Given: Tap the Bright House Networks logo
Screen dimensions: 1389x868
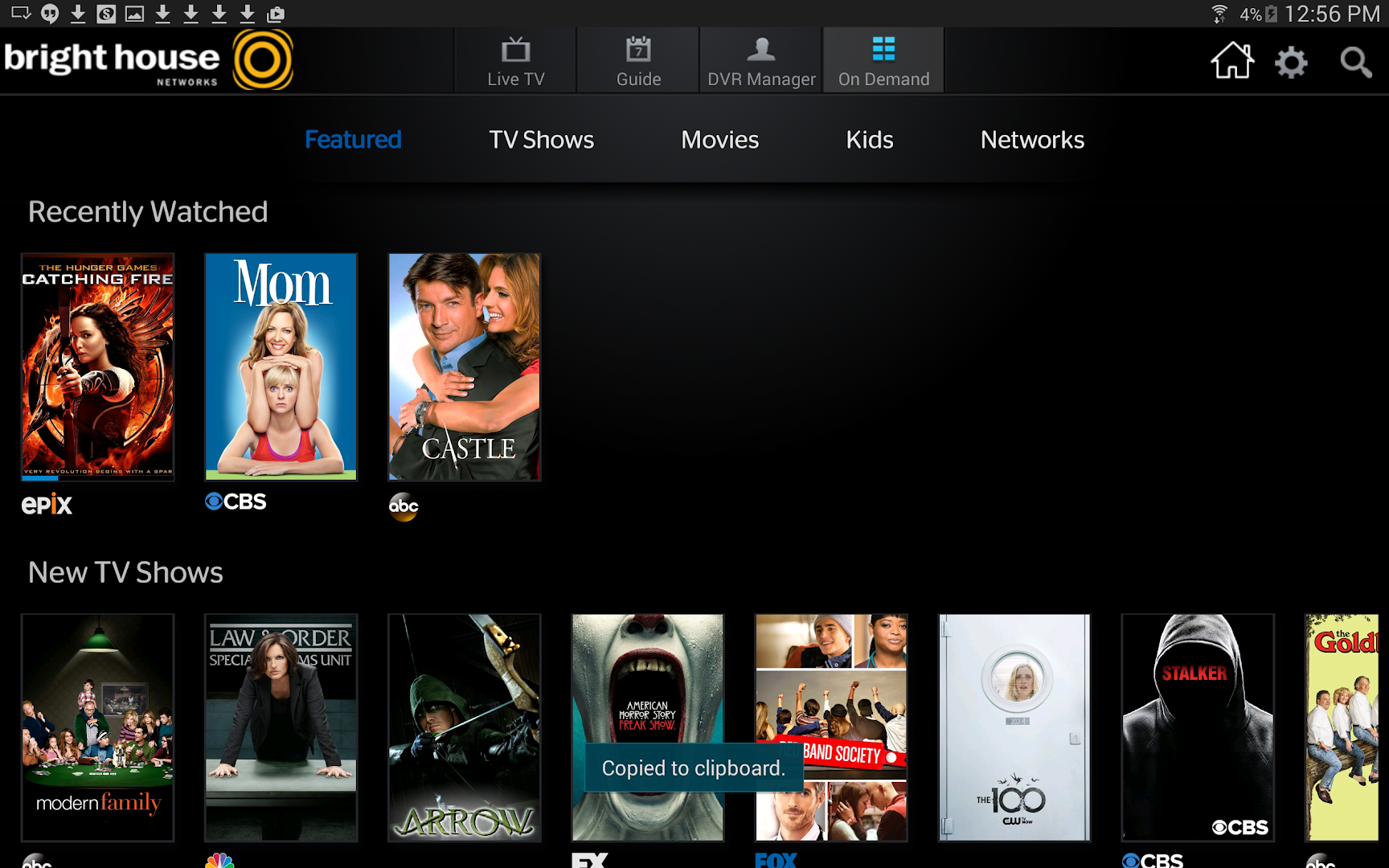Looking at the screenshot, I should click(149, 59).
